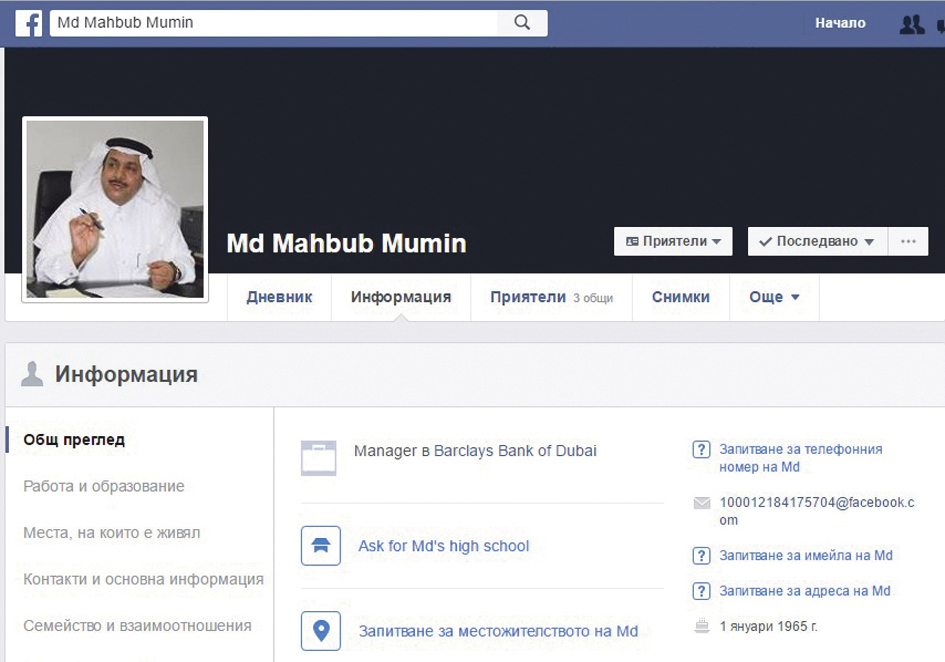Click the high school building icon
The height and width of the screenshot is (662, 945).
pos(321,546)
